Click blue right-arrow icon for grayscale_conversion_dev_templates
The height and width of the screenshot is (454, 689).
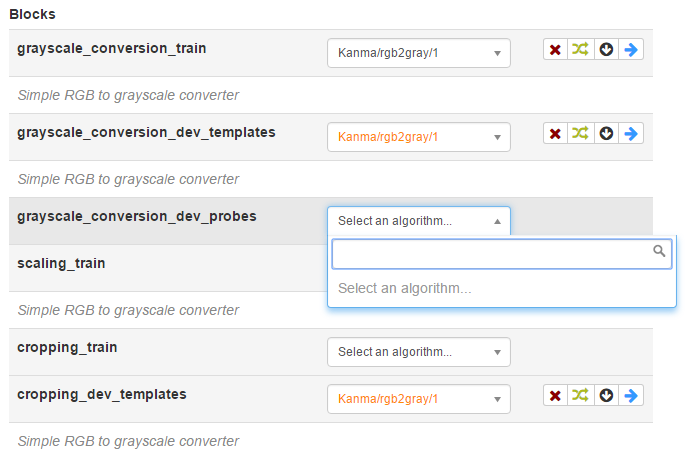coord(631,133)
